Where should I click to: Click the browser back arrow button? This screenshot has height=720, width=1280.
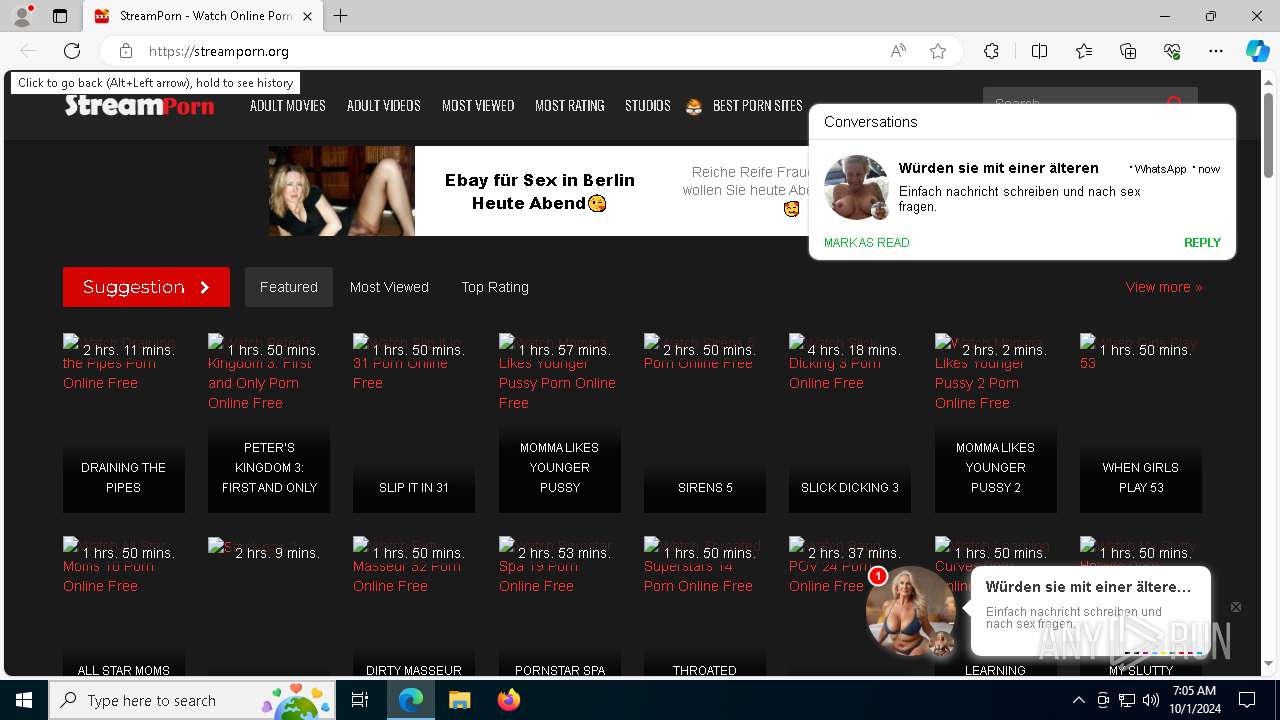pyautogui.click(x=28, y=51)
